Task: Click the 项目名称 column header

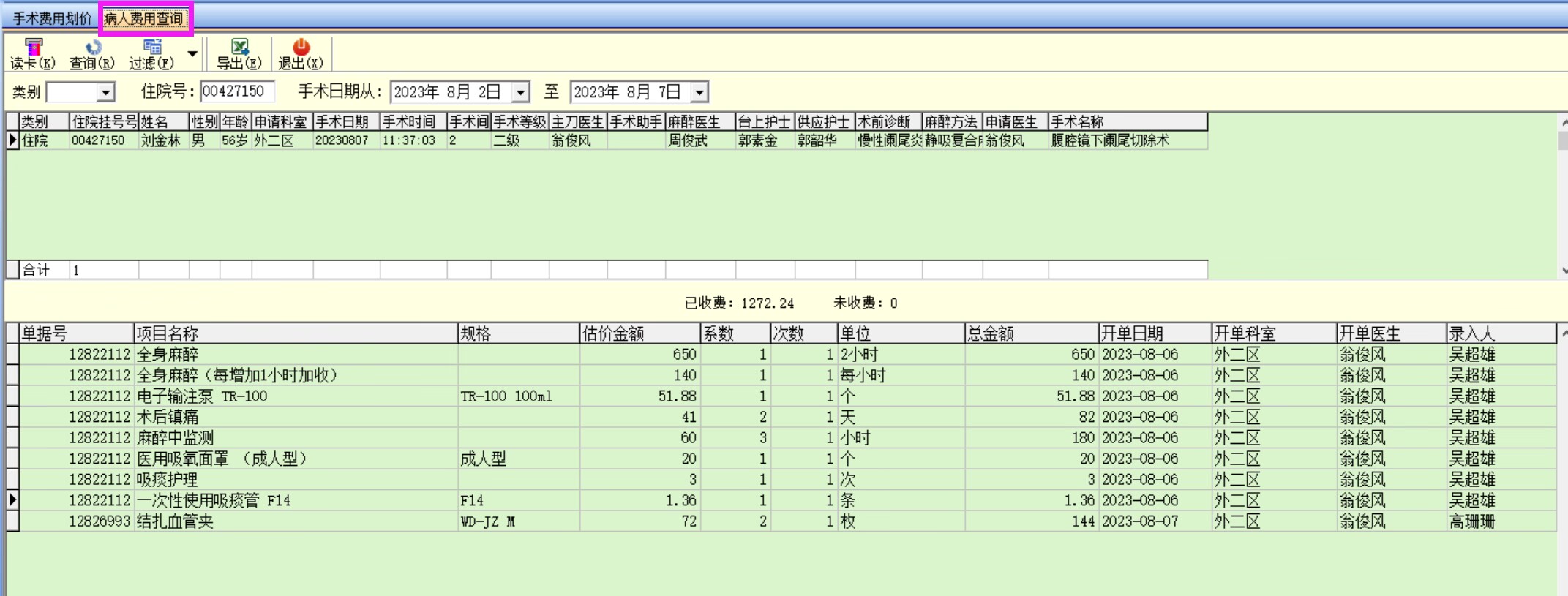Action: 296,333
